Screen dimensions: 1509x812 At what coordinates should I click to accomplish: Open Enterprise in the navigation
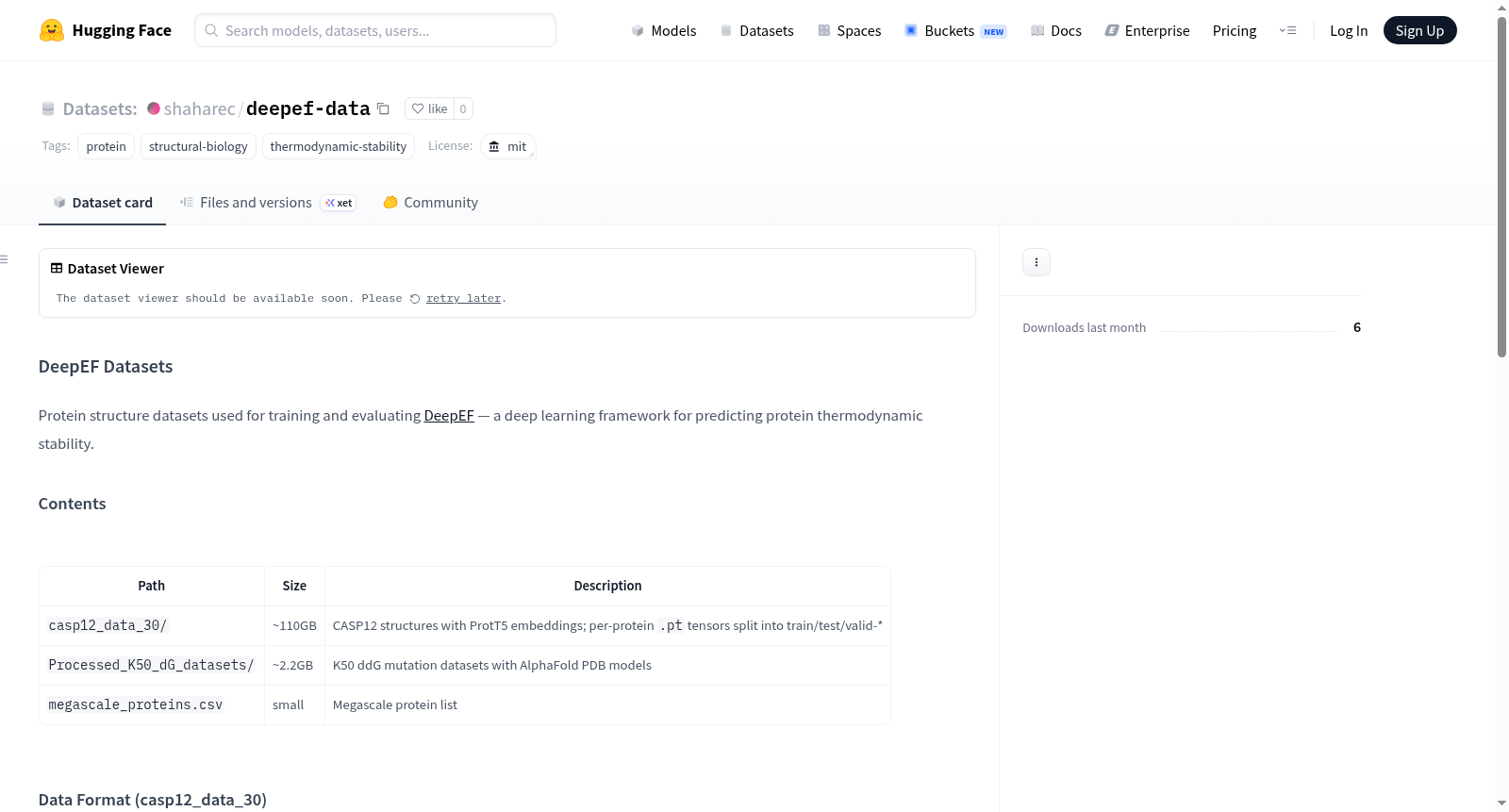coord(1147,30)
